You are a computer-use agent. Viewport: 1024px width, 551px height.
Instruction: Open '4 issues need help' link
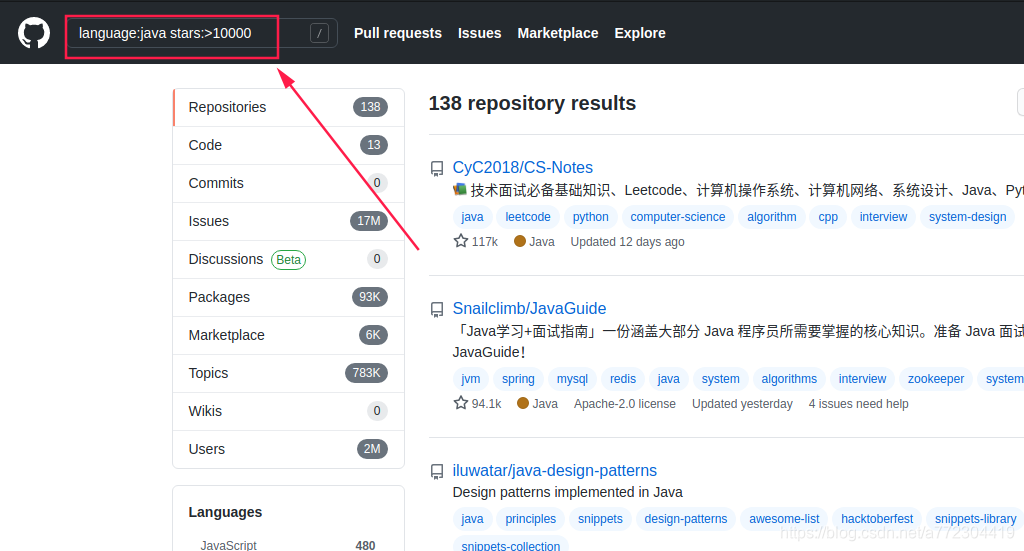click(858, 403)
